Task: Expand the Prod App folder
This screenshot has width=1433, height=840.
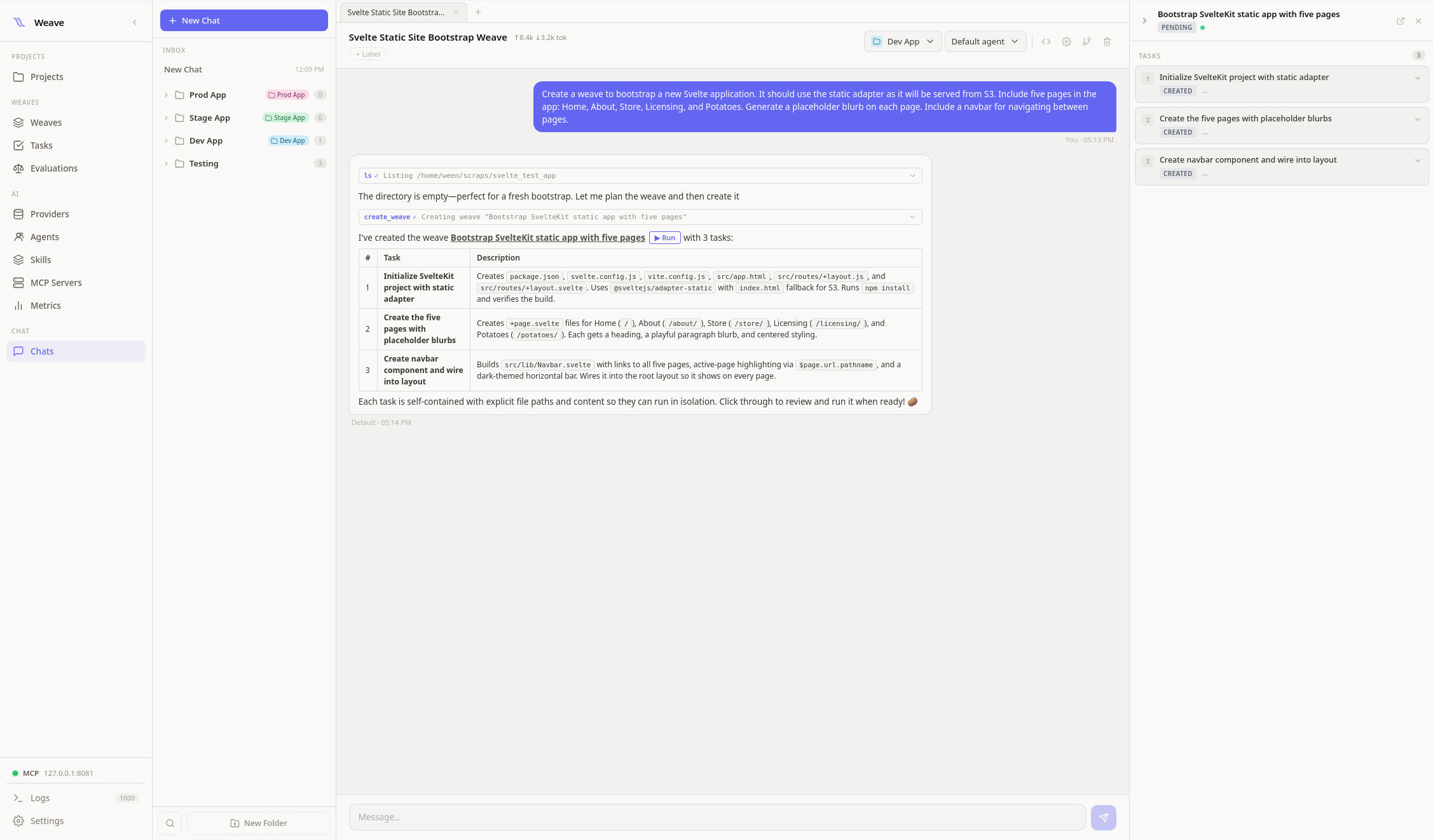Action: 166,95
